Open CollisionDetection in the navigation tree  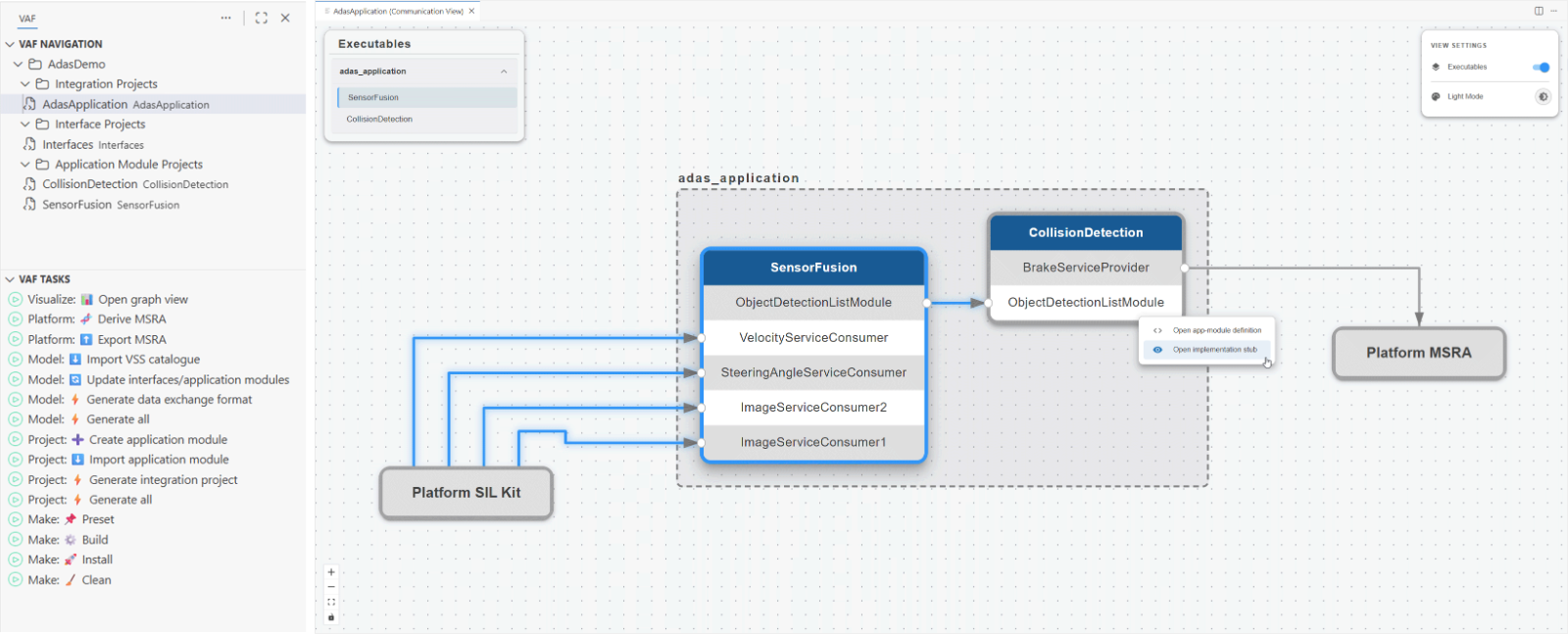[153, 184]
